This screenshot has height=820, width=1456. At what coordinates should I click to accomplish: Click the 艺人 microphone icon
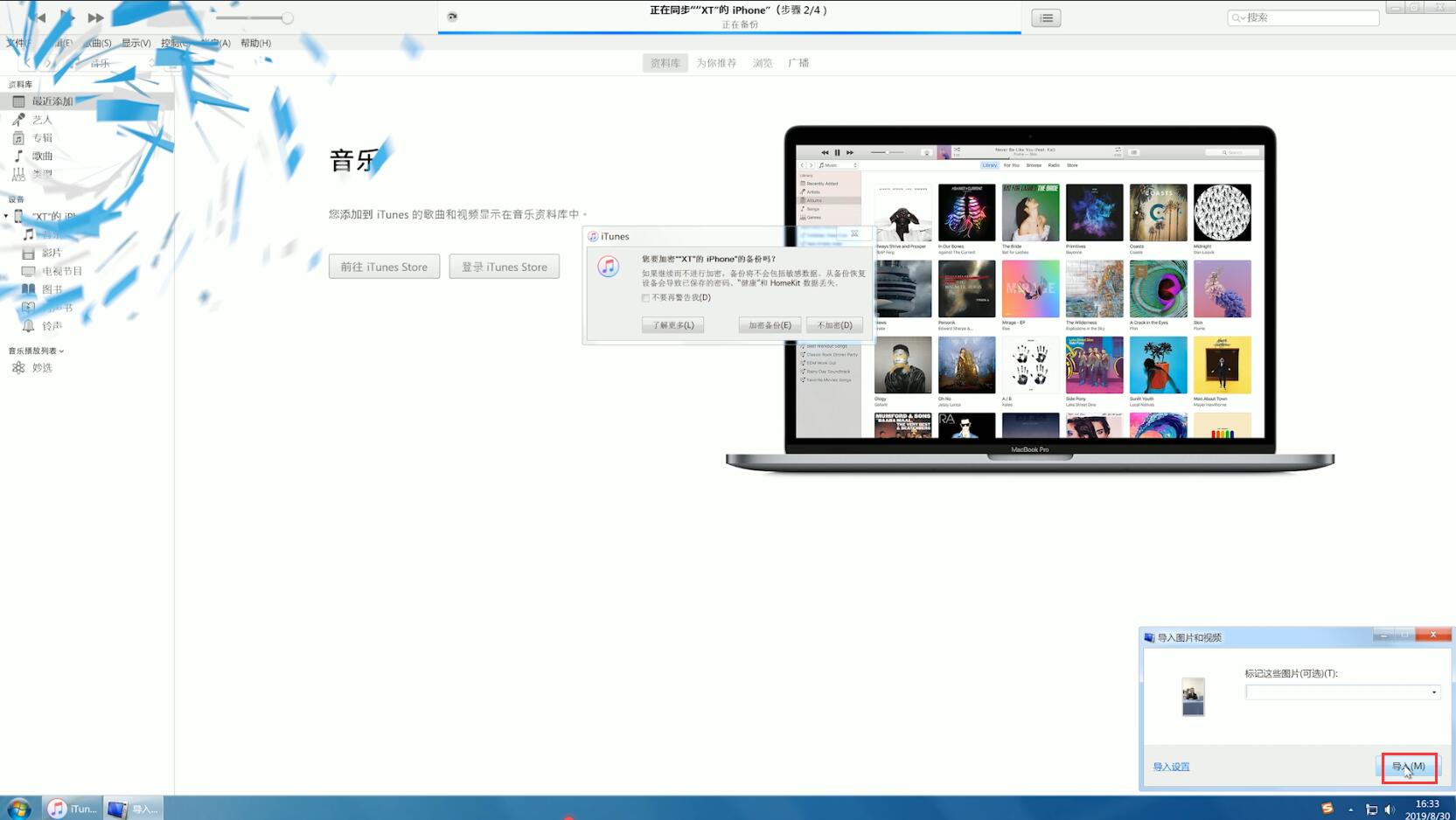click(x=18, y=120)
